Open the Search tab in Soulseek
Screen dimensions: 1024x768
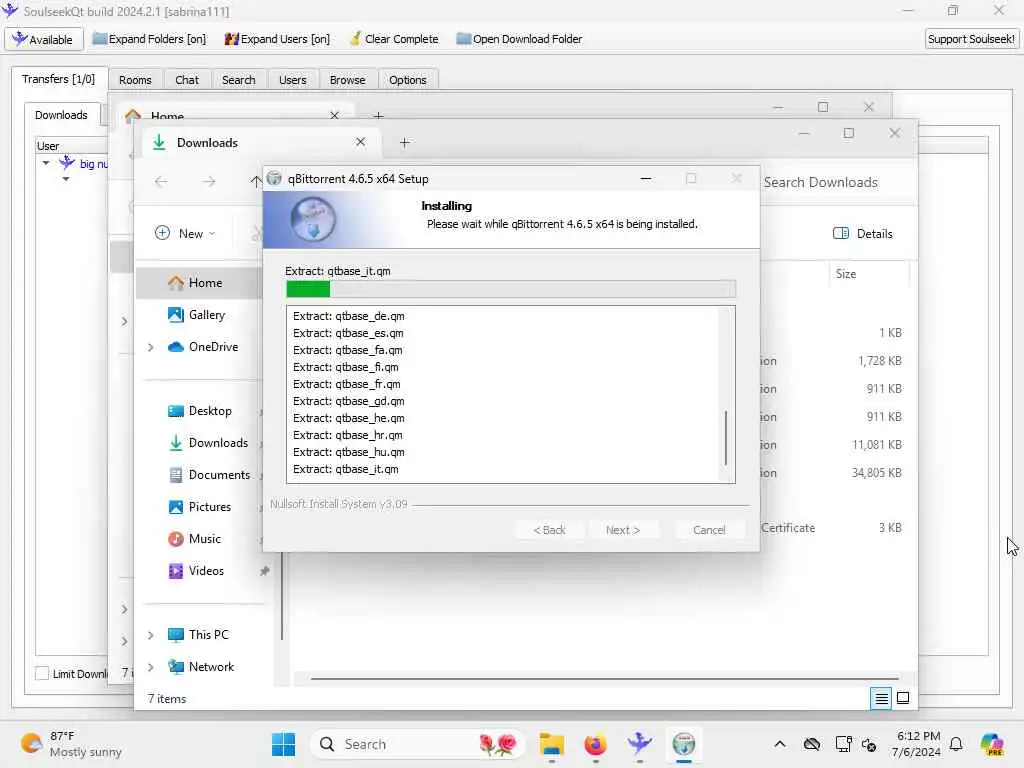click(238, 80)
